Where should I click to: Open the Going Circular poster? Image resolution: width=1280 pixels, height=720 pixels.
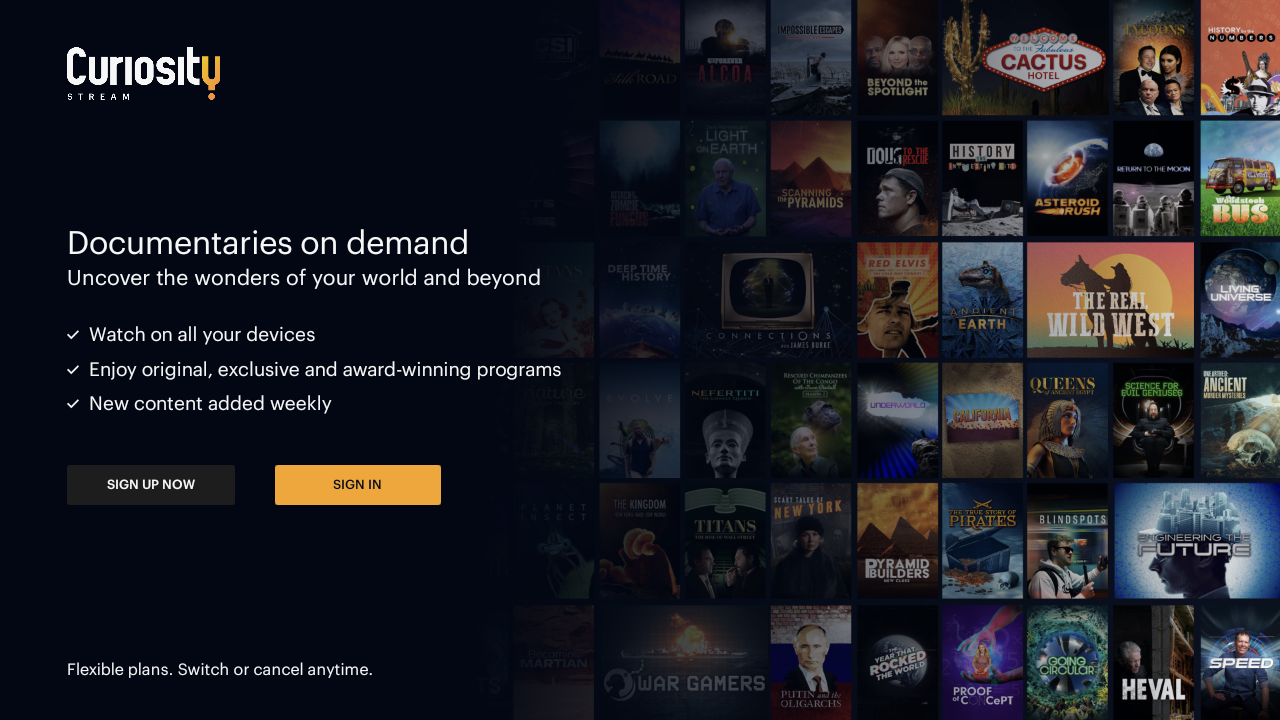(x=1068, y=662)
